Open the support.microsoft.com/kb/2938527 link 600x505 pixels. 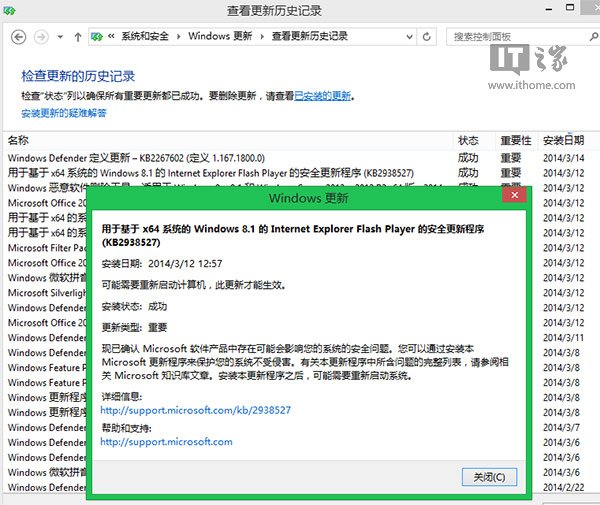point(195,410)
